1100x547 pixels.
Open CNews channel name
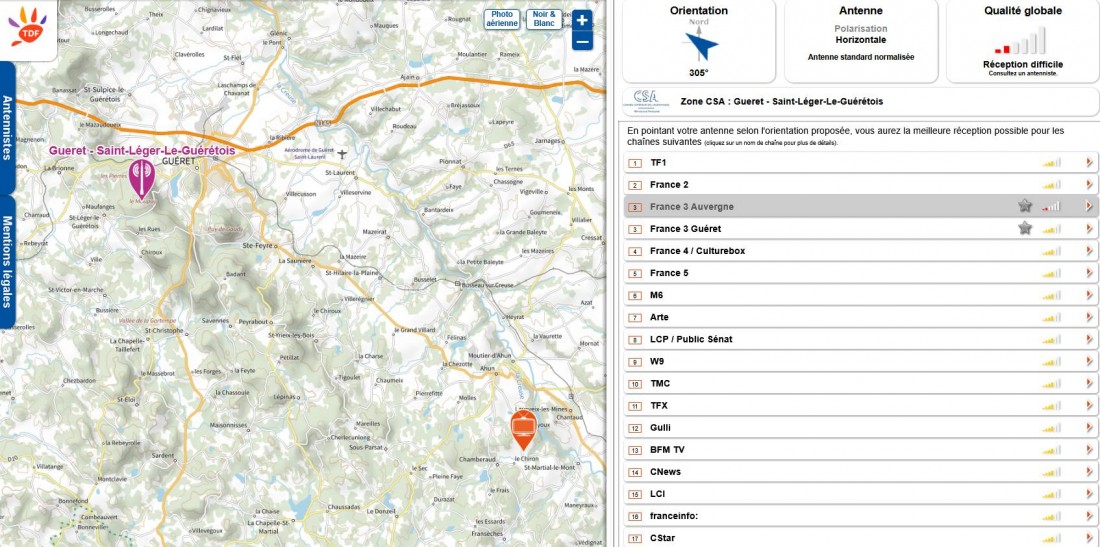665,472
